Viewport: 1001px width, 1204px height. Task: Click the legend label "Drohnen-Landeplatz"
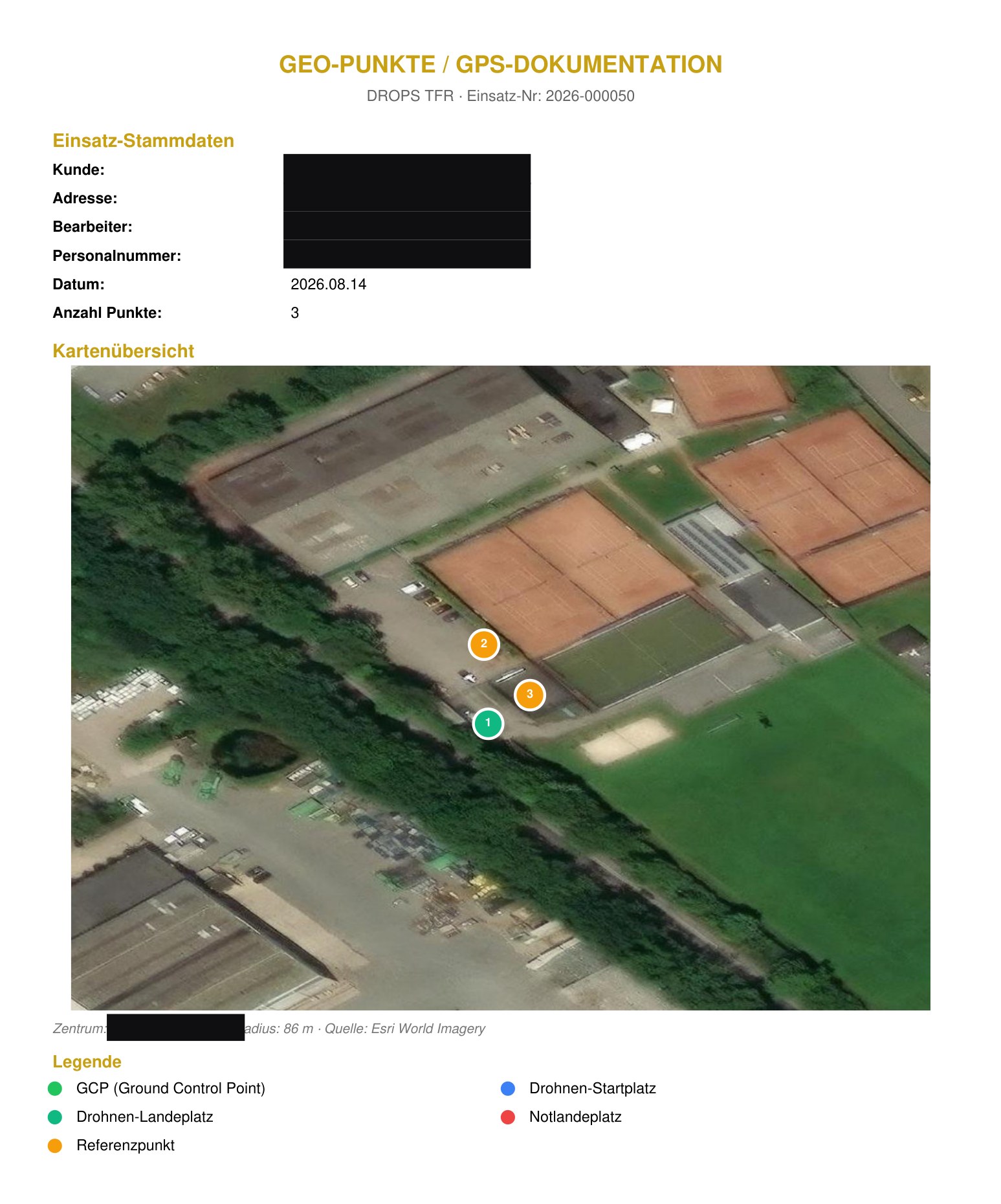(145, 1117)
